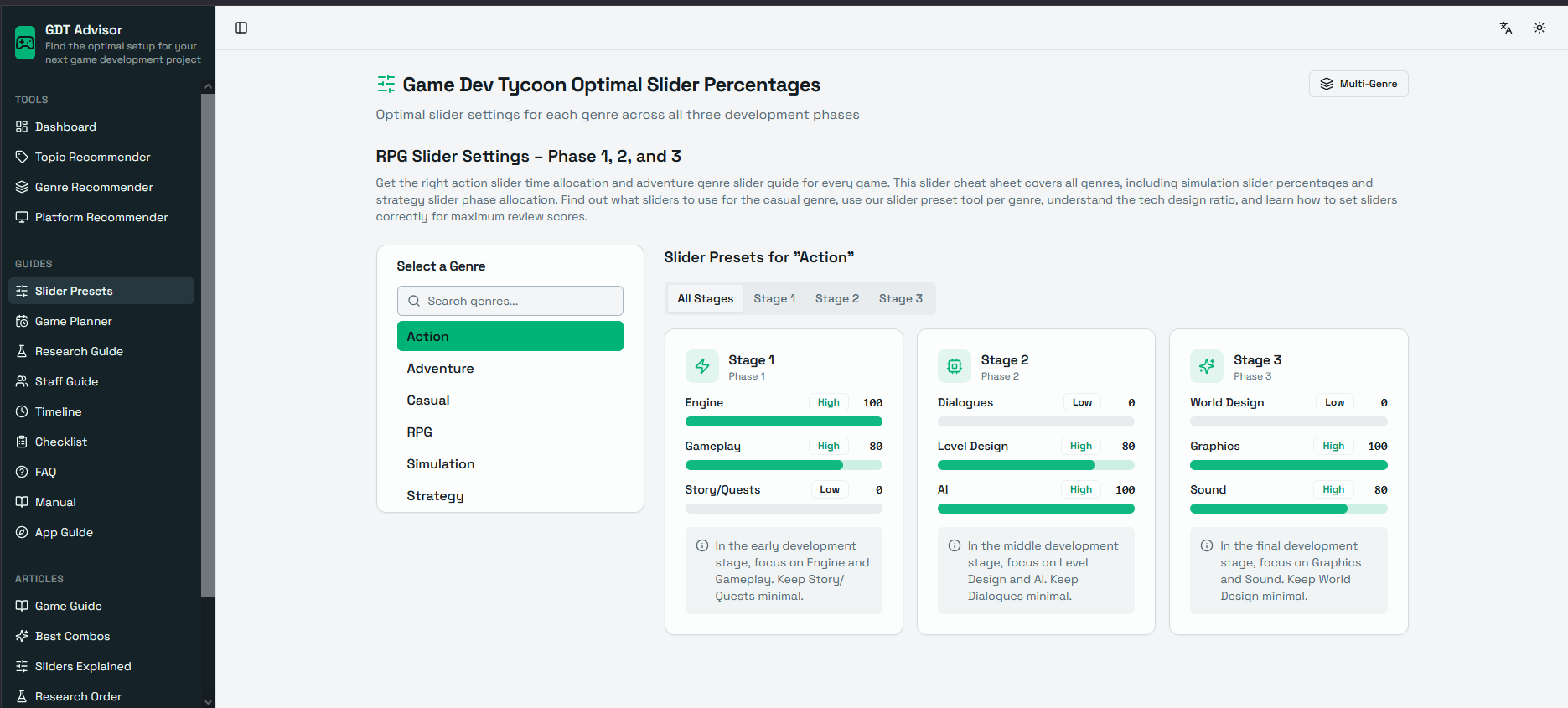The image size is (1568, 708).
Task: Click the sidebar scrollbar down arrow
Action: (x=209, y=701)
